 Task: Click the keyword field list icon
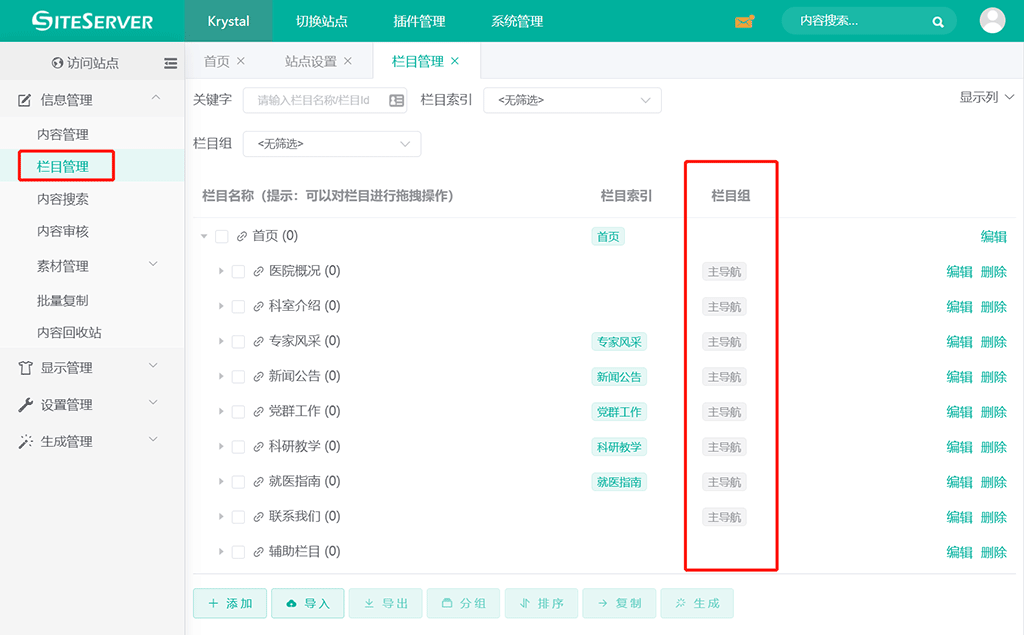coord(396,100)
